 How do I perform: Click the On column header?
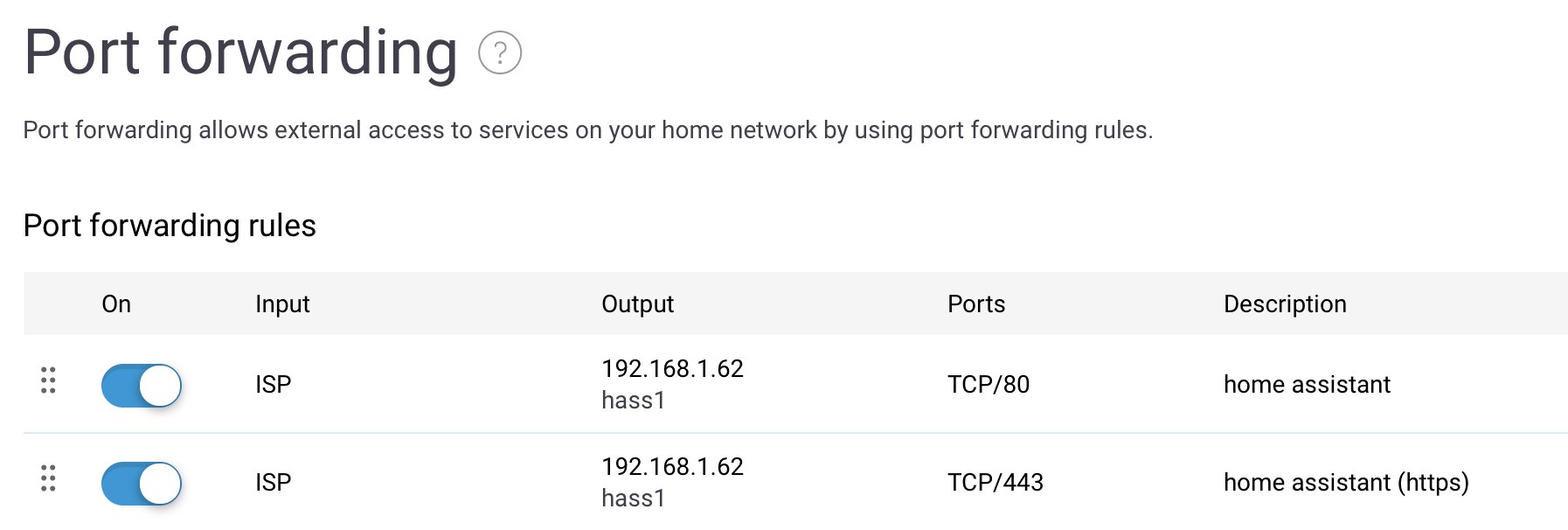(116, 304)
